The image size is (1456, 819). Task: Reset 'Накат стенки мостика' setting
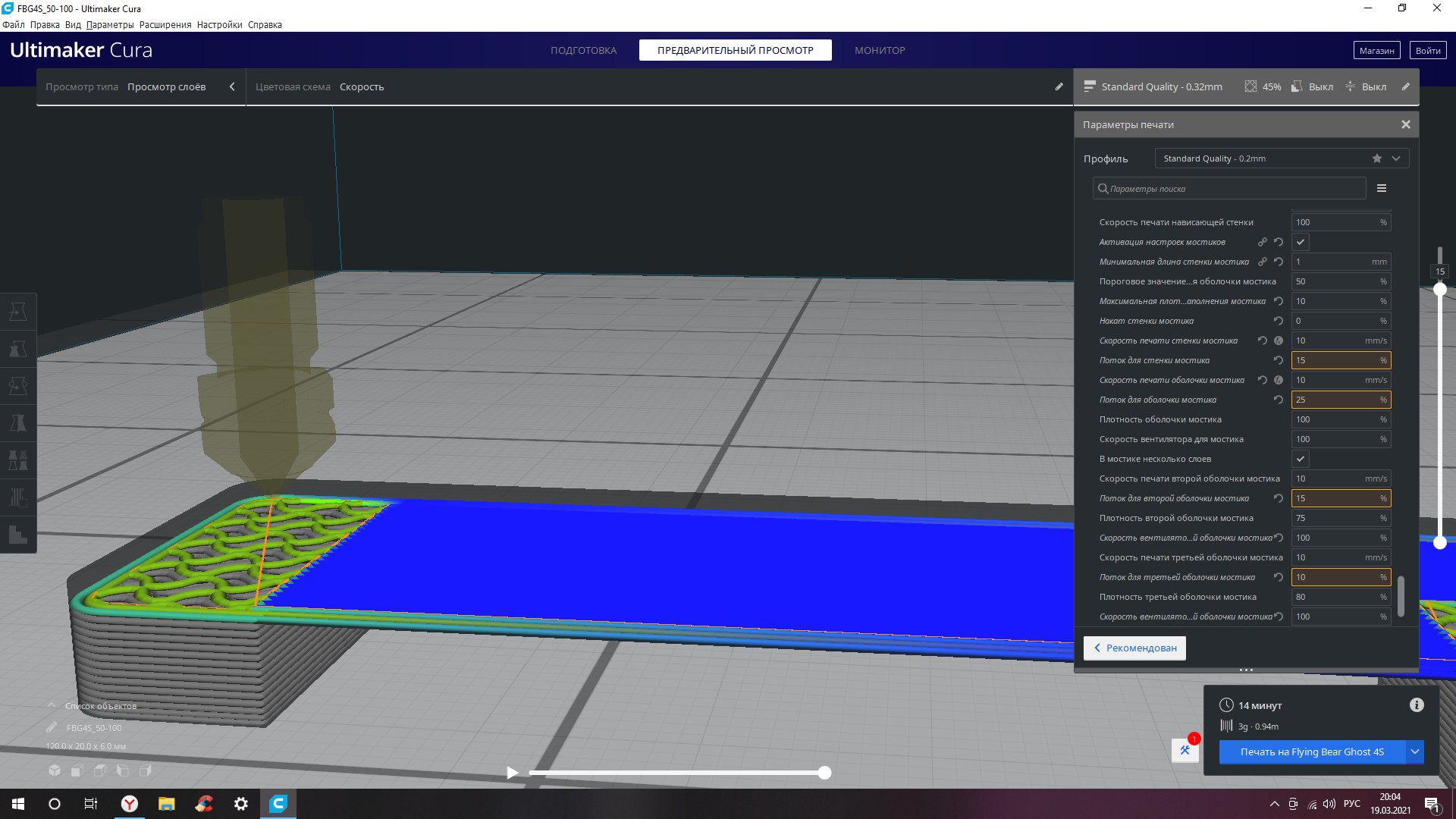[1279, 321]
